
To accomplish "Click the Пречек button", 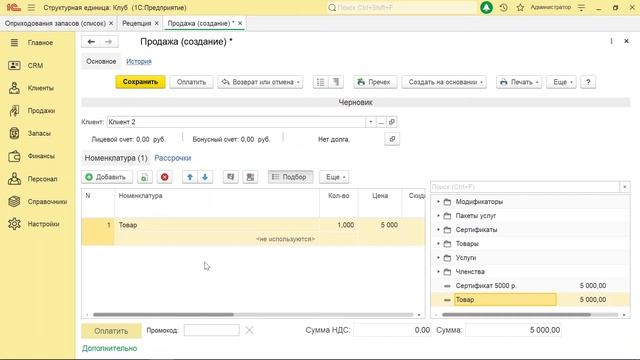I will click(374, 82).
